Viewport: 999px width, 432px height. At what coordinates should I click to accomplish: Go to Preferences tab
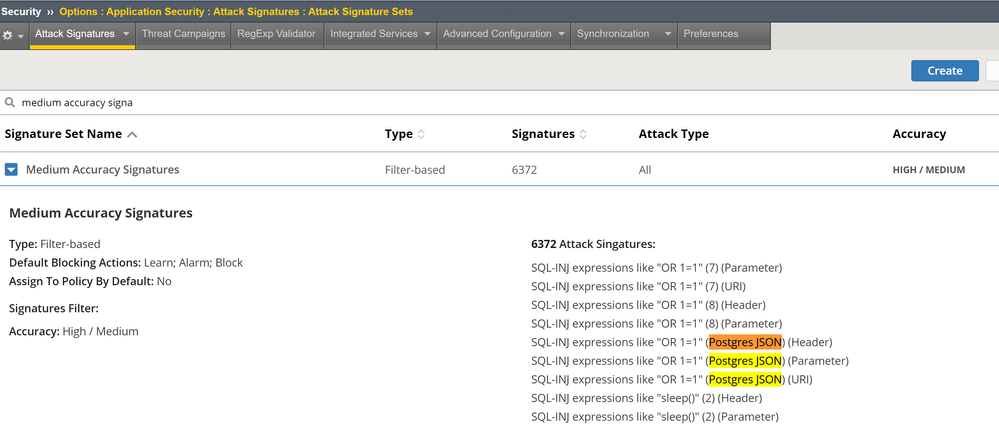pos(710,34)
